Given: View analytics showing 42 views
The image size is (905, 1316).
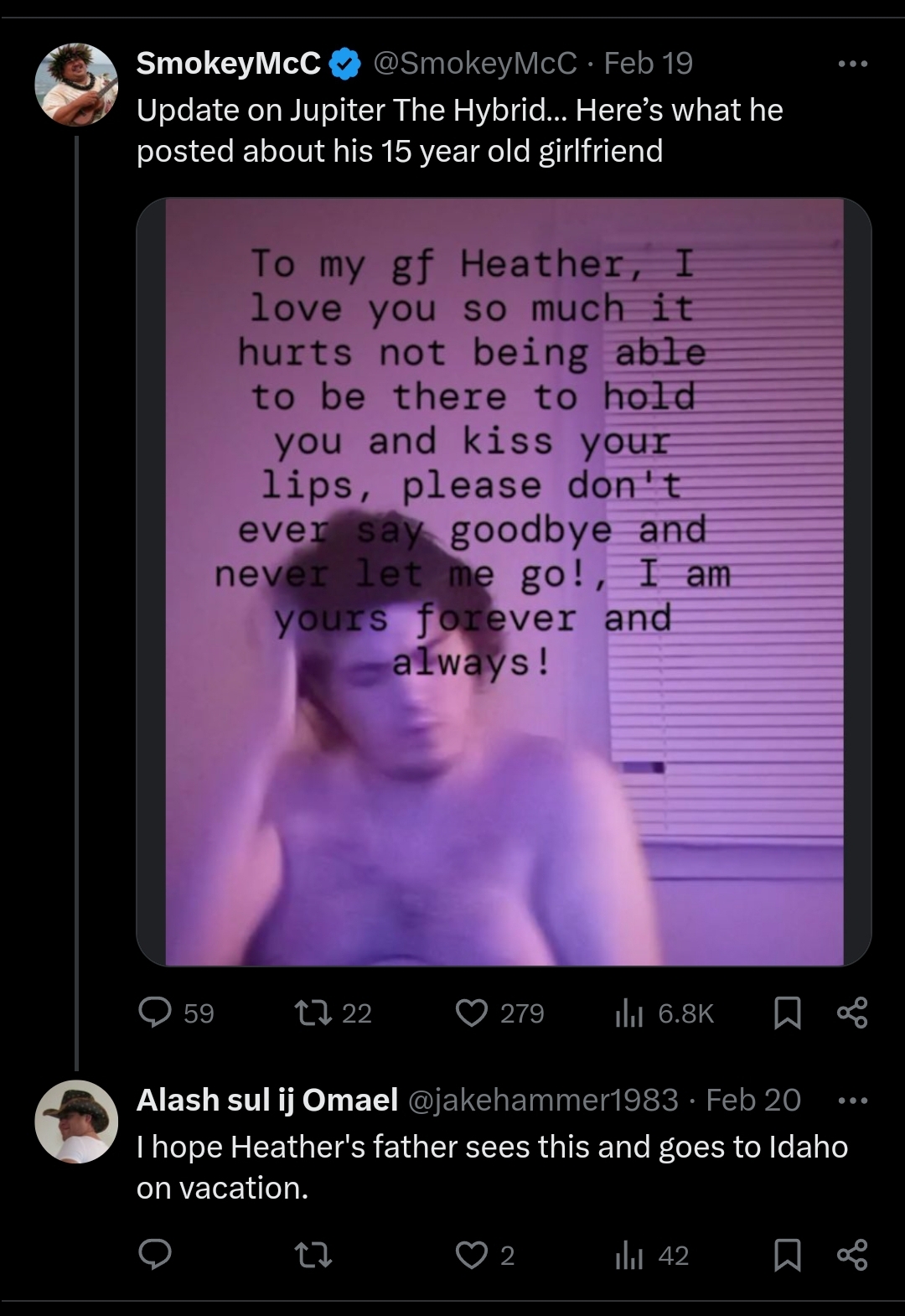Looking at the screenshot, I should 651,1255.
